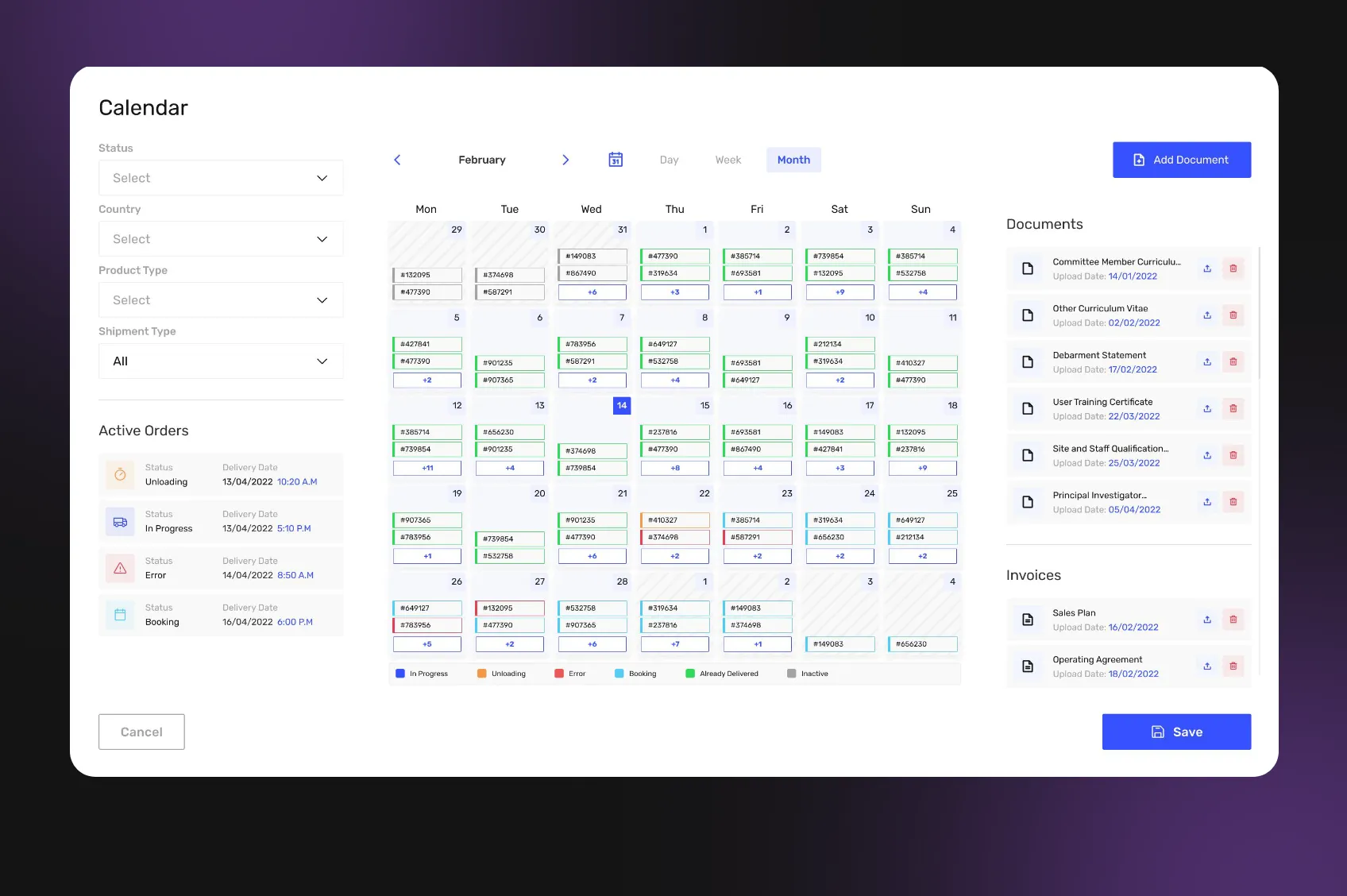Viewport: 1347px width, 896px height.
Task: Expand the +11 more orders on Monday 12
Action: pos(427,469)
